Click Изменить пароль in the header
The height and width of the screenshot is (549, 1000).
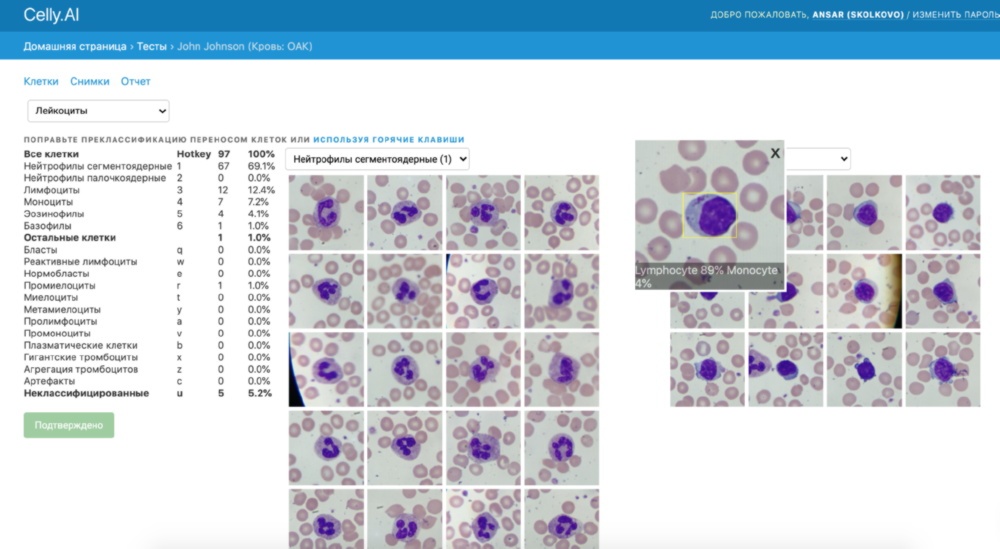click(956, 15)
